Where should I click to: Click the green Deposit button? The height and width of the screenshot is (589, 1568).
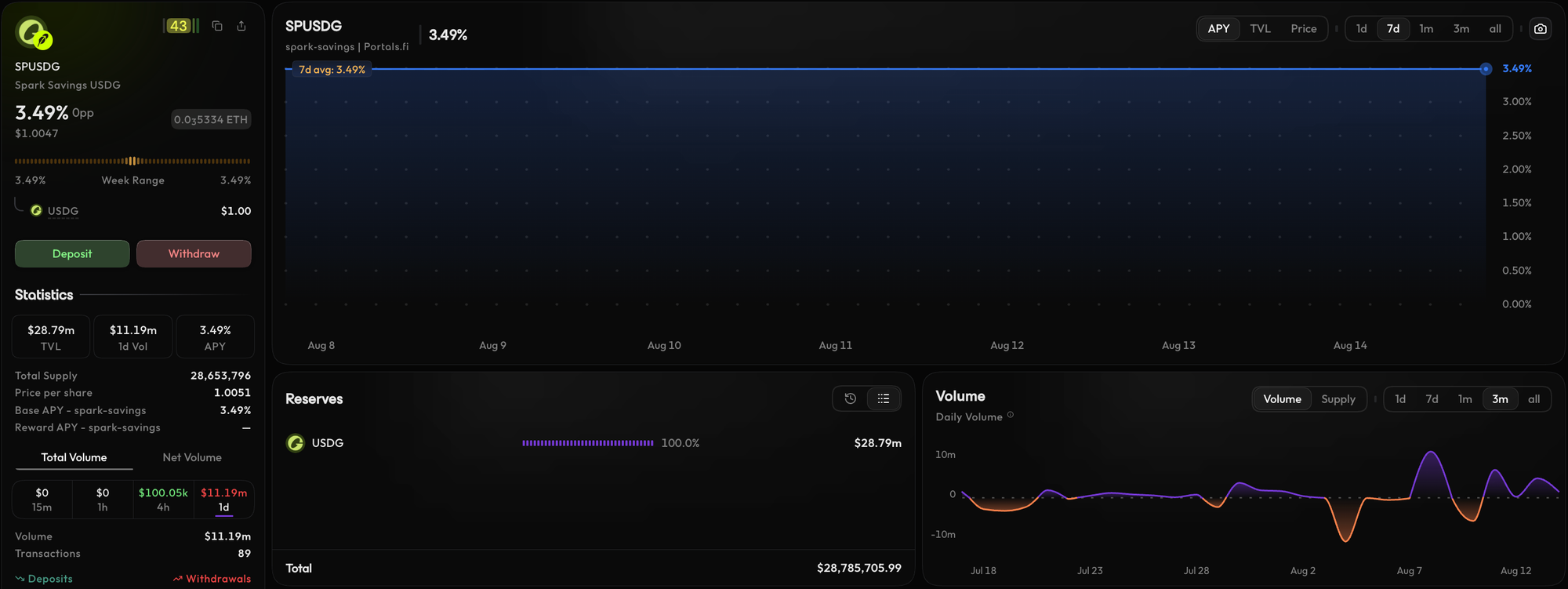click(x=72, y=253)
